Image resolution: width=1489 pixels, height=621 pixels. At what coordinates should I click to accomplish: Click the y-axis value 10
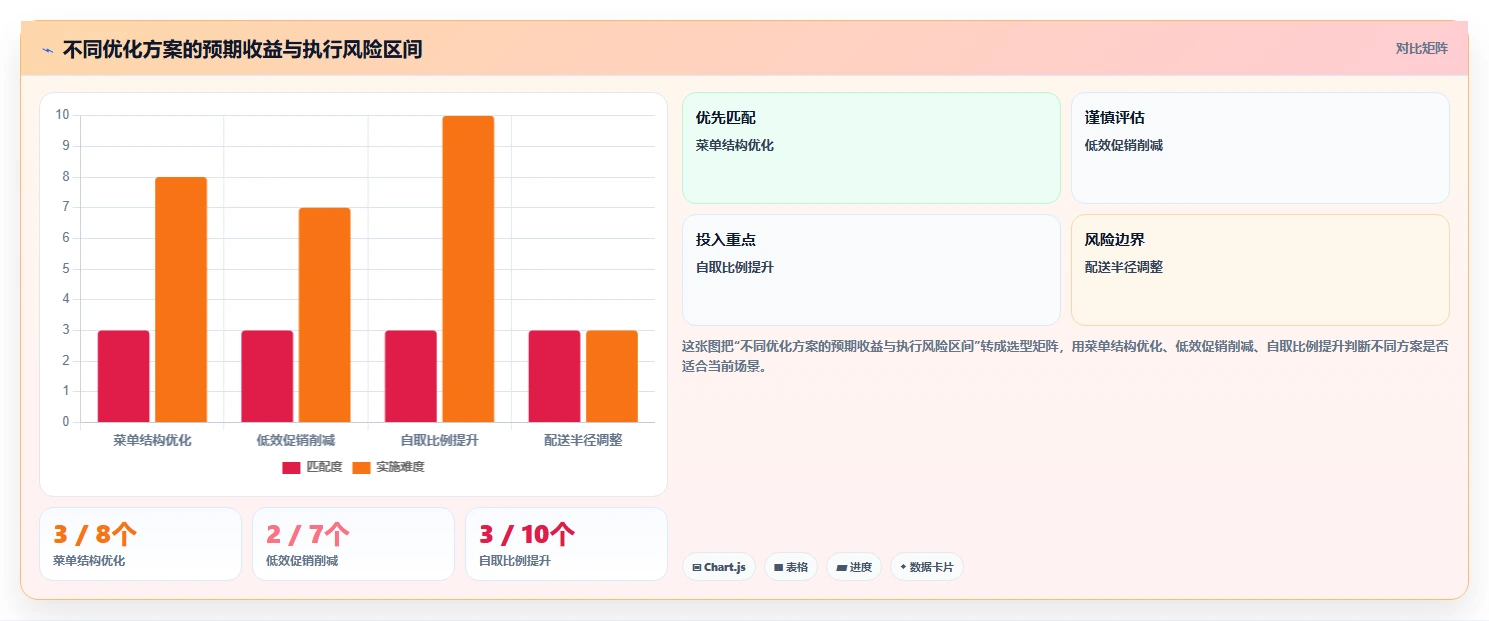tap(62, 115)
